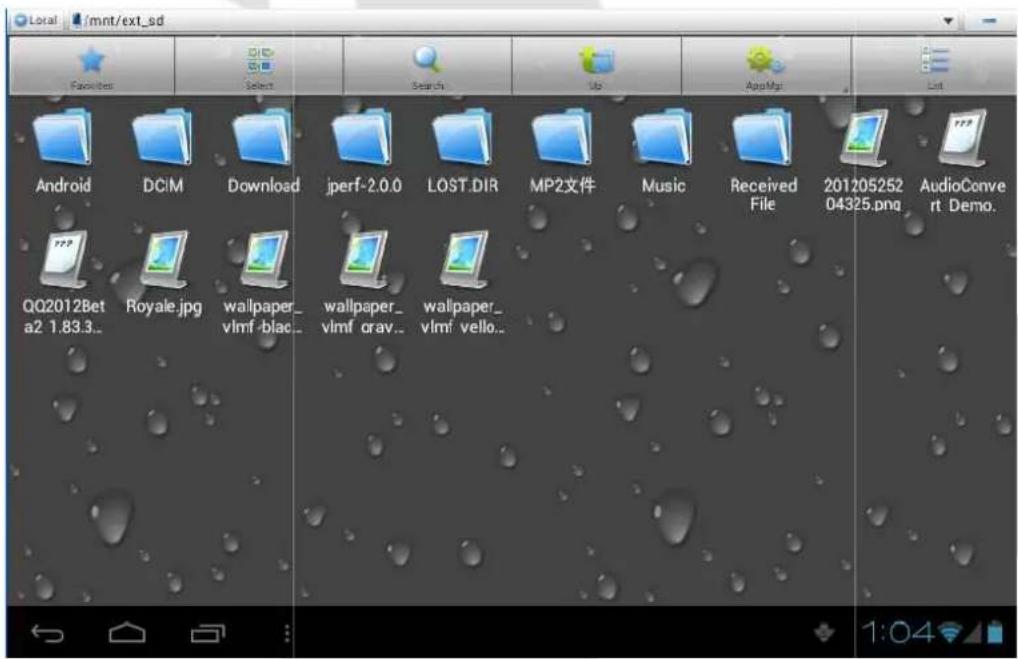The height and width of the screenshot is (659, 1018).
Task: Open the wallpaper_vlmf yellow image
Action: tap(462, 282)
